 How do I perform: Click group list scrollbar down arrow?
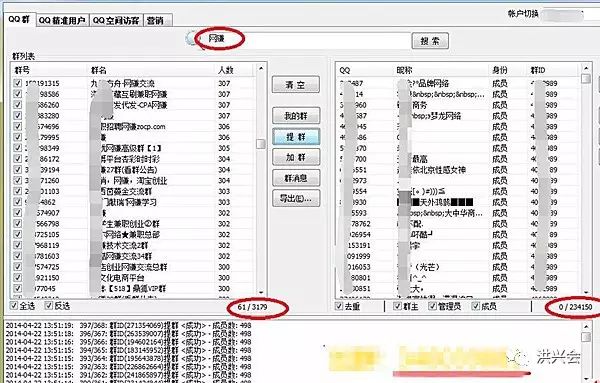[x=261, y=292]
